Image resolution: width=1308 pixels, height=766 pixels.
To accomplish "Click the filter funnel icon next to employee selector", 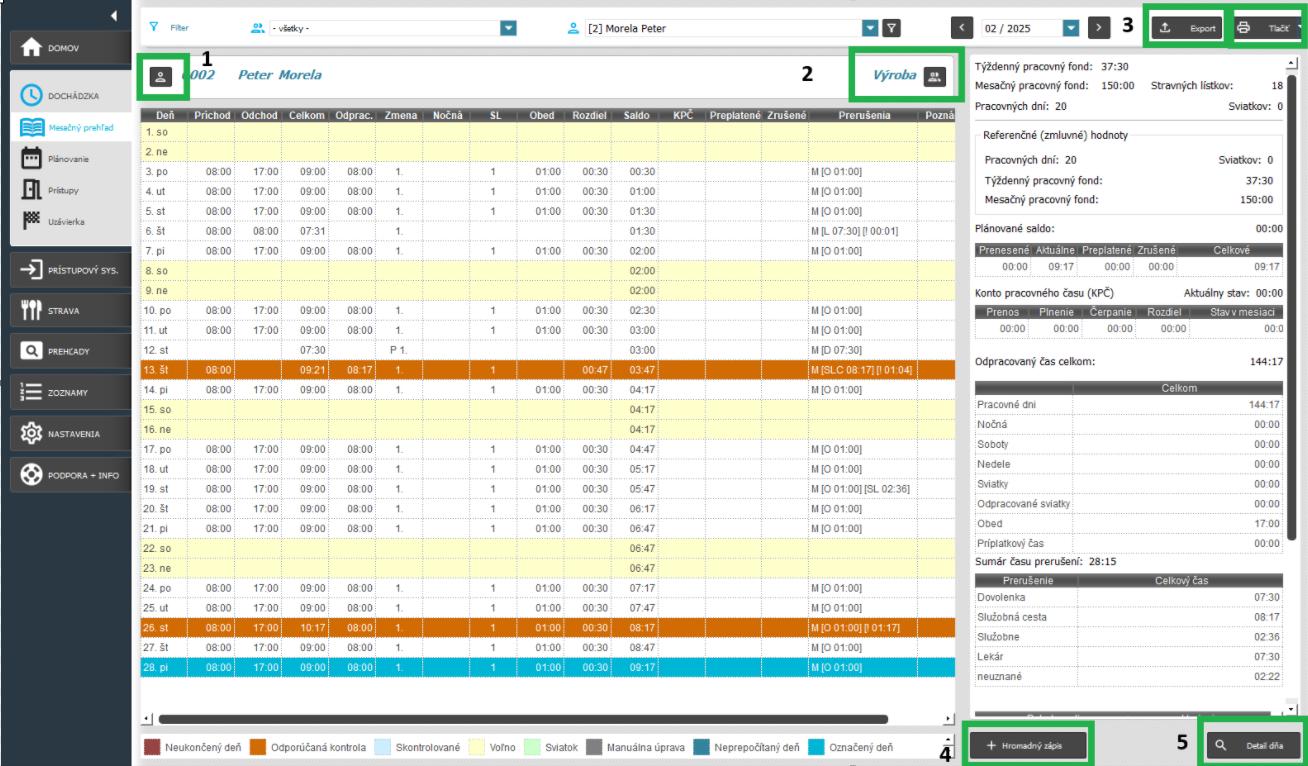I will 893,28.
